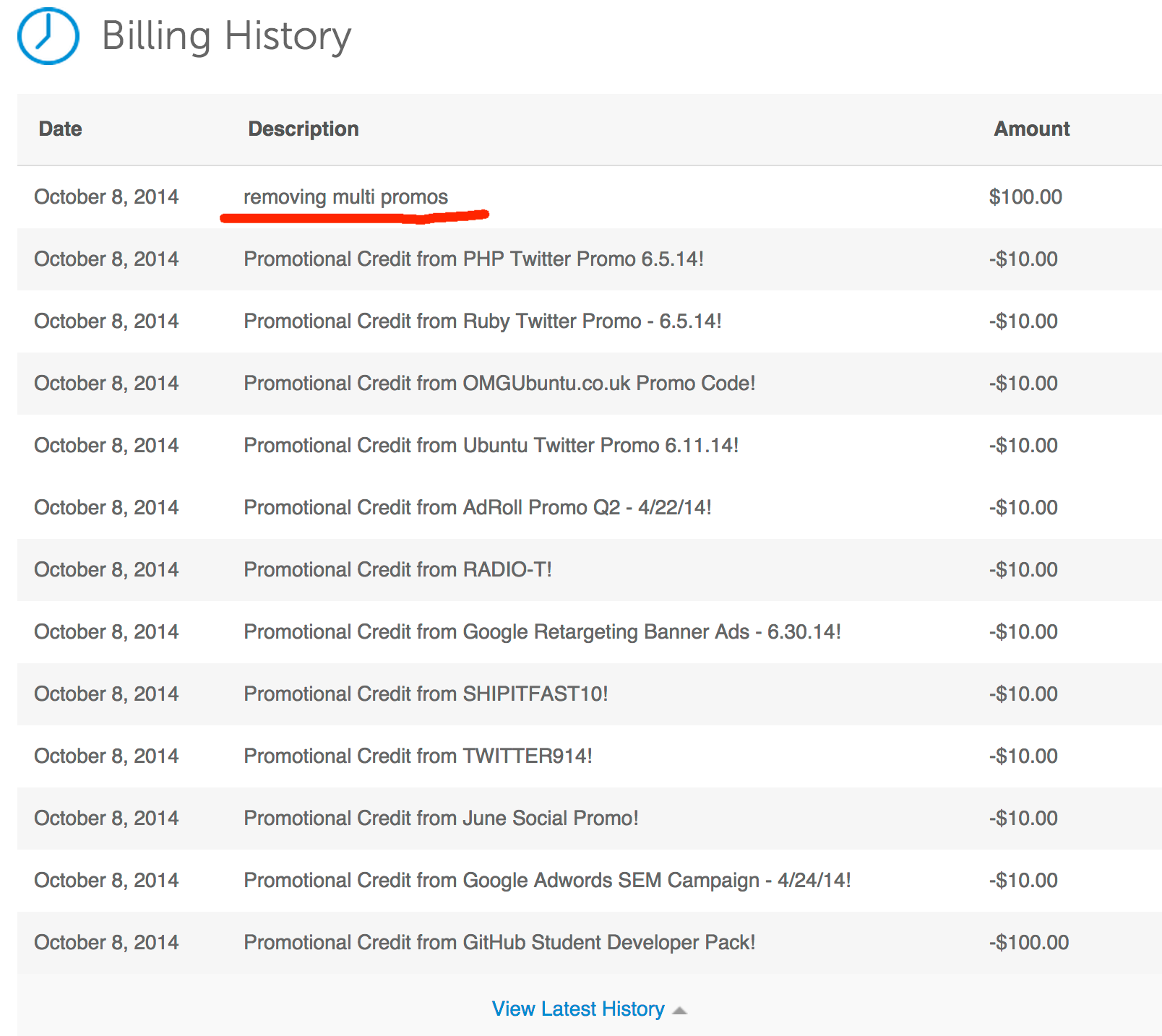Click the AdRoll Promo Q2 credit entry
This screenshot has width=1162, height=1036.
tap(477, 507)
